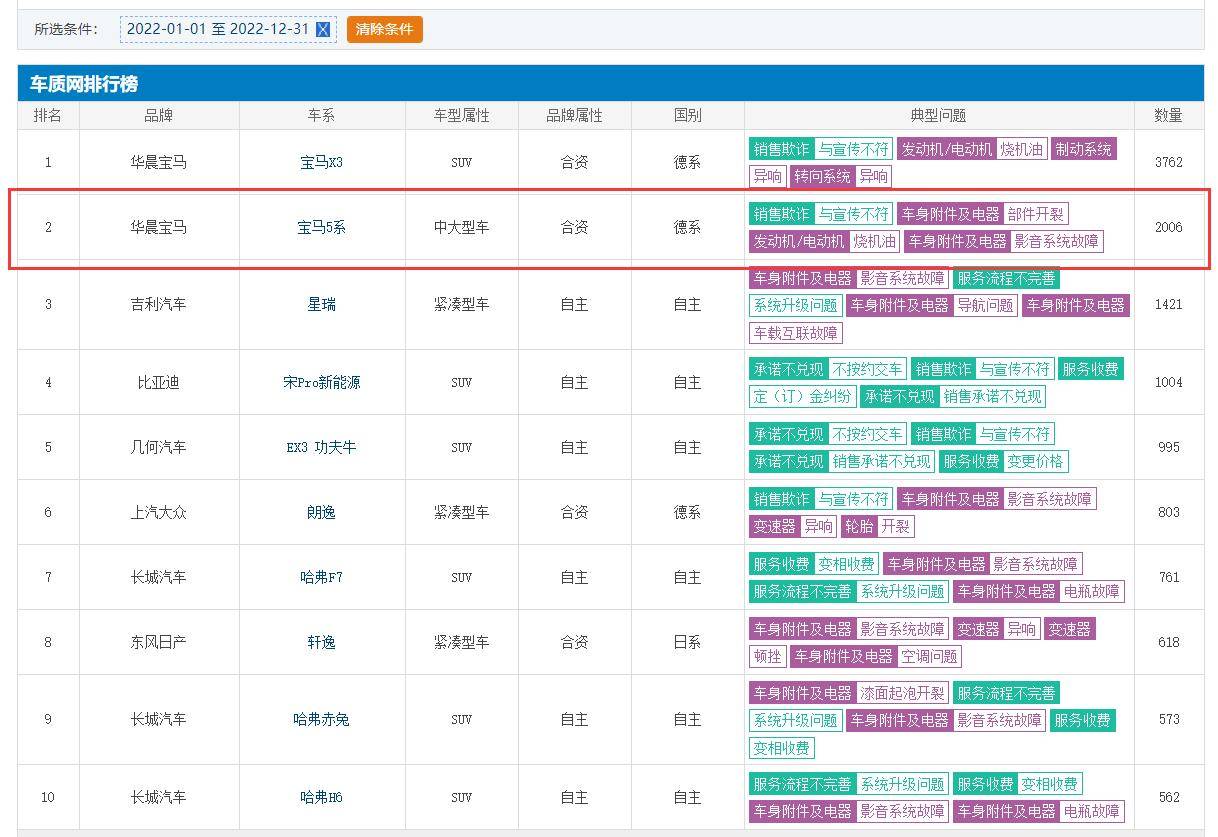1218x837 pixels.
Task: Select the 吉利汽车 brand cell
Action: click(159, 304)
